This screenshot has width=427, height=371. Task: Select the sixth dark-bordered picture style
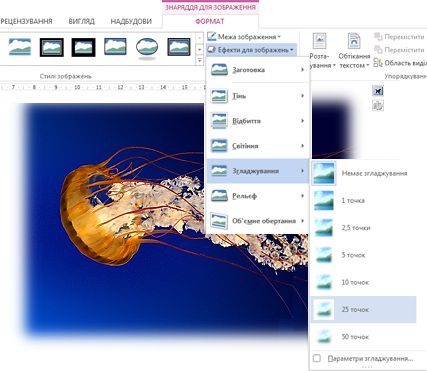pos(179,47)
